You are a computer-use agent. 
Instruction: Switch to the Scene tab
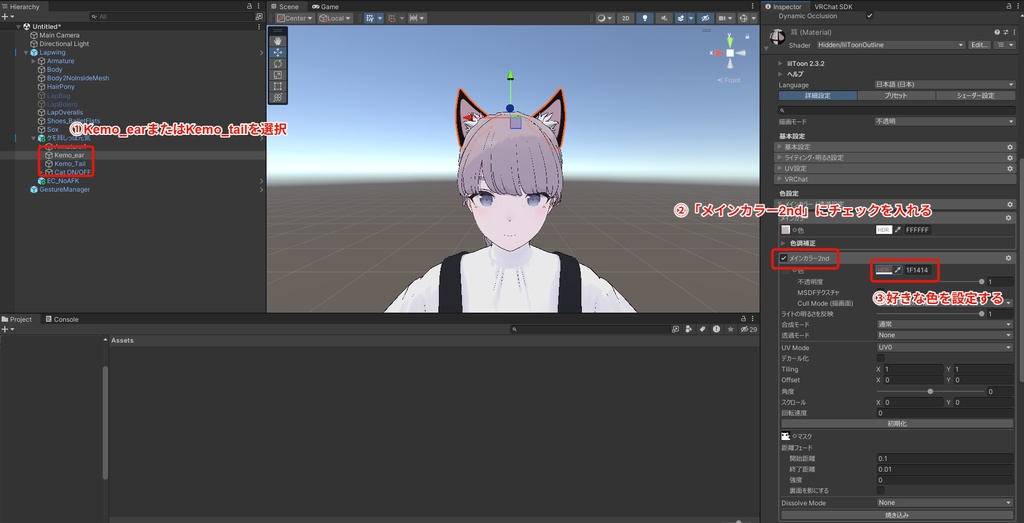pos(285,7)
